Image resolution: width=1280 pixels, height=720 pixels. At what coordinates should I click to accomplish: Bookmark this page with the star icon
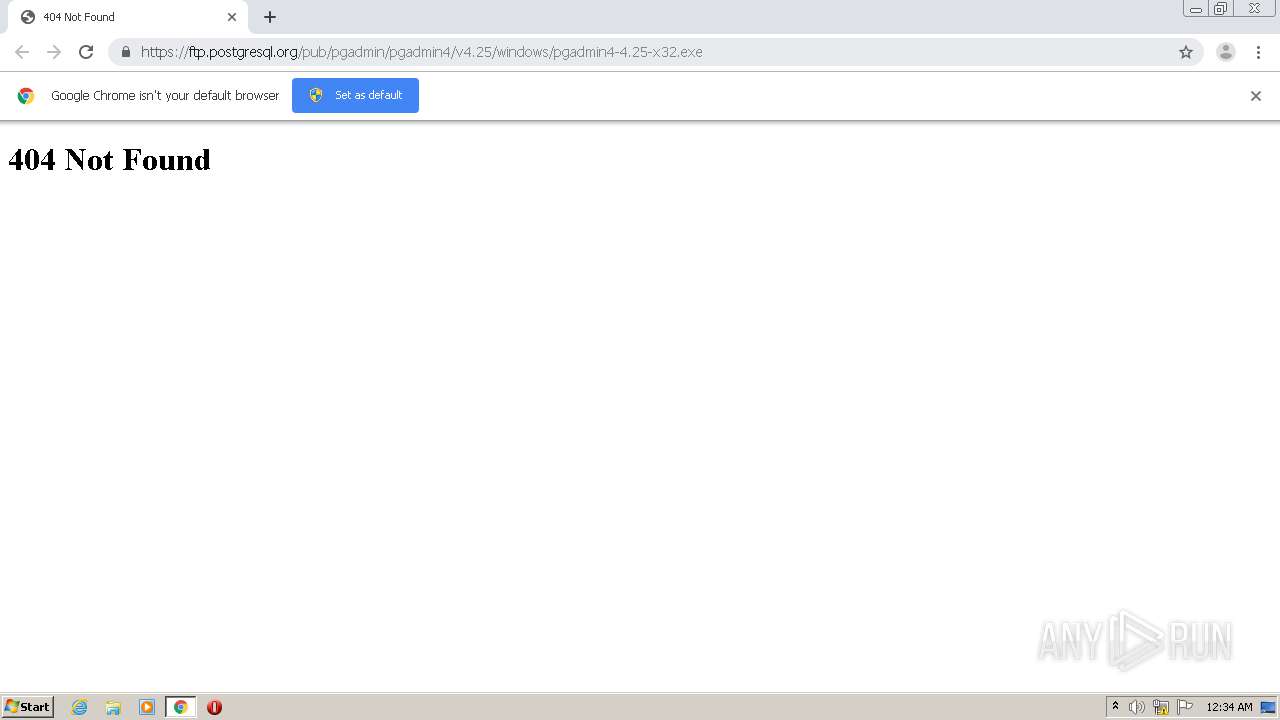(1186, 52)
